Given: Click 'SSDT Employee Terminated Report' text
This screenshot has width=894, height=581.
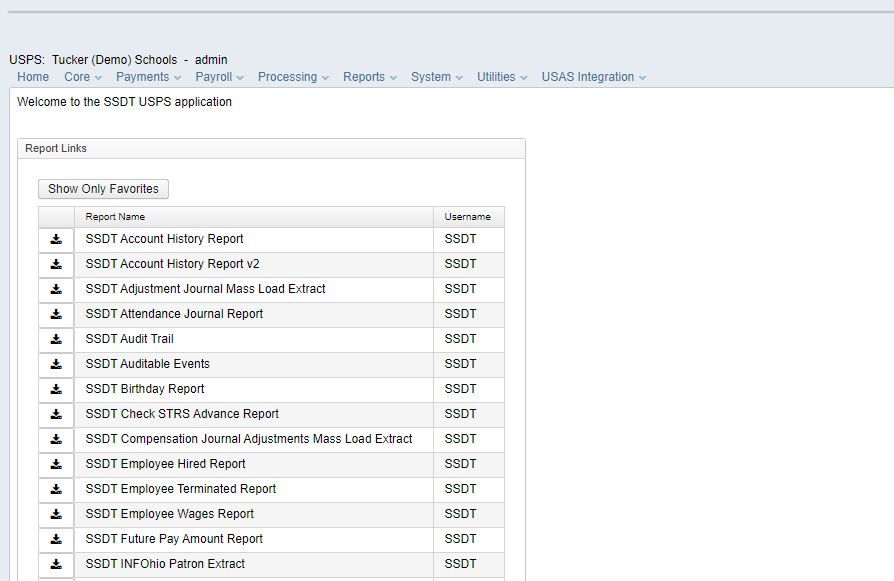Looking at the screenshot, I should [x=181, y=489].
